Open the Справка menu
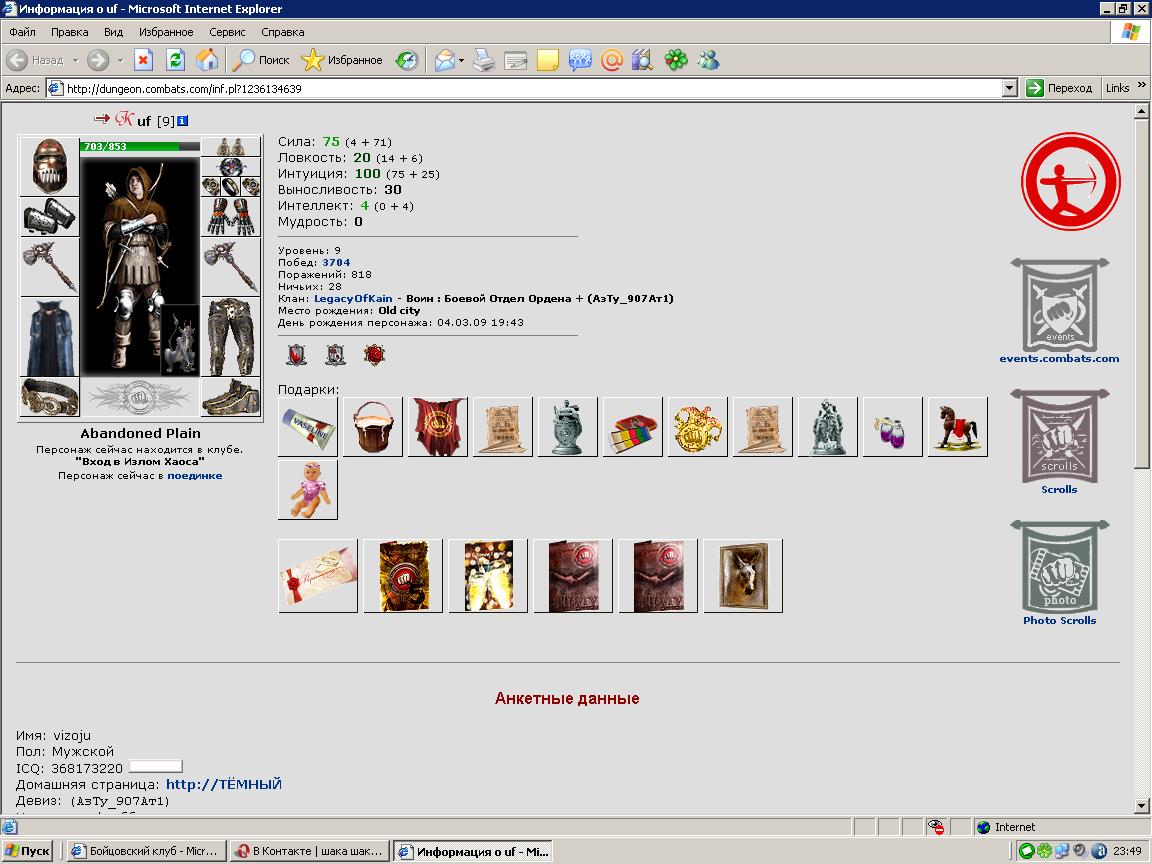The image size is (1152, 864). coord(283,32)
